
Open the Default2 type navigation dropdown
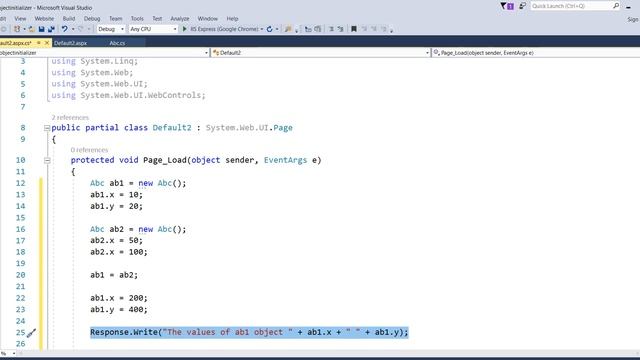click(320, 53)
